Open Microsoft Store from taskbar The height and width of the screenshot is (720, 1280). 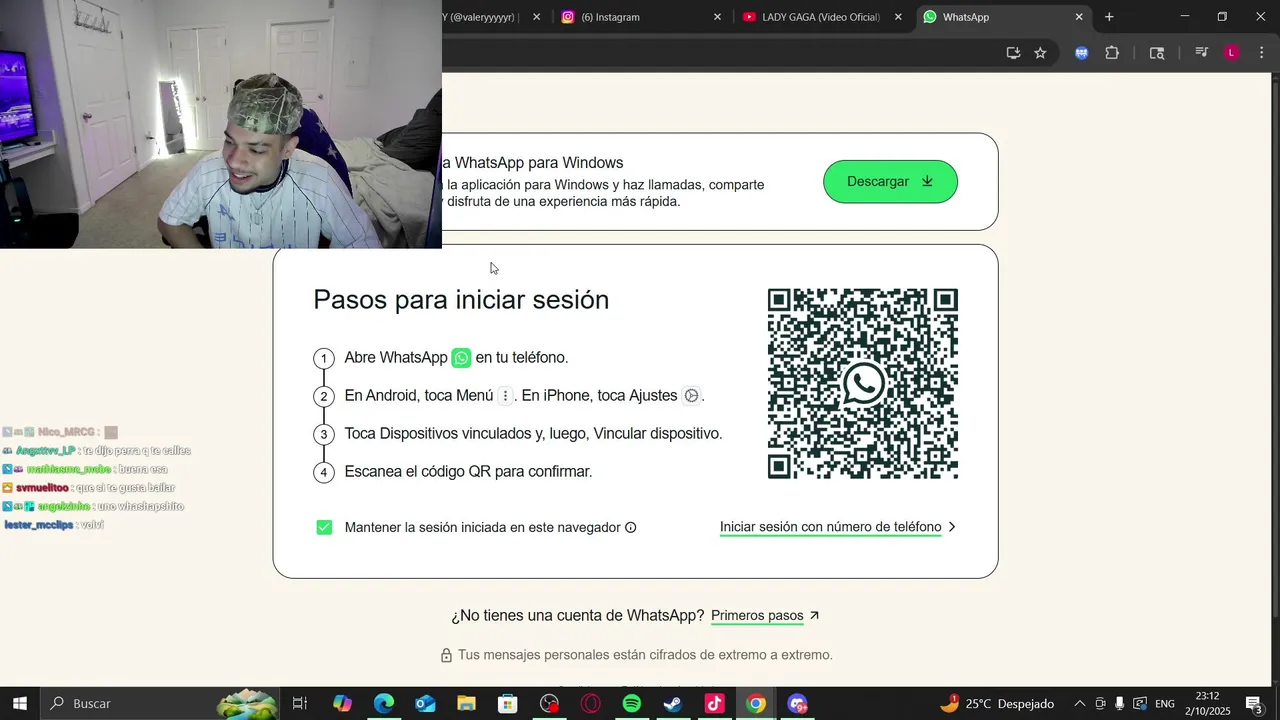[508, 704]
